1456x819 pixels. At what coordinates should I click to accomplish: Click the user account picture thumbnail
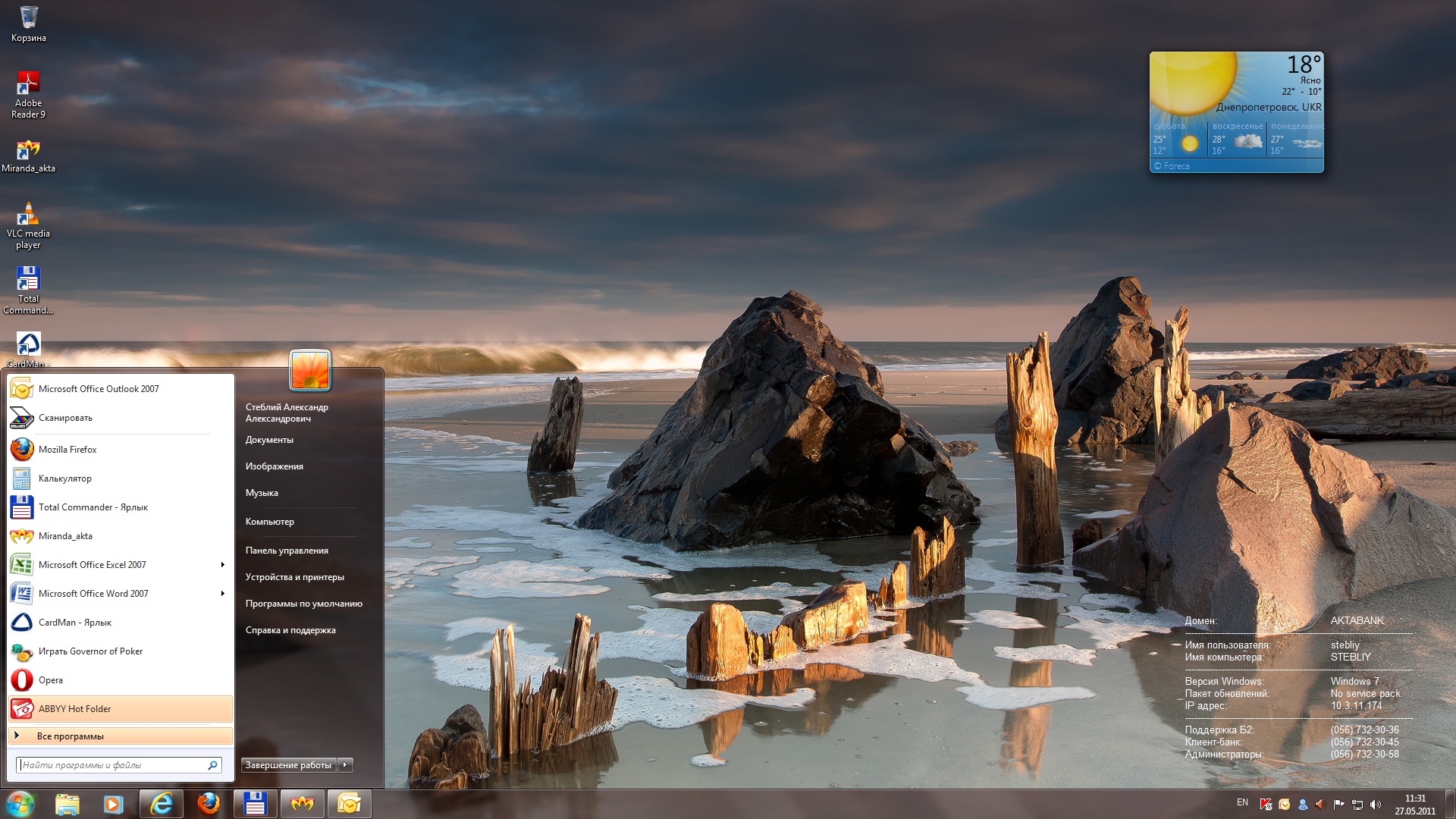310,370
